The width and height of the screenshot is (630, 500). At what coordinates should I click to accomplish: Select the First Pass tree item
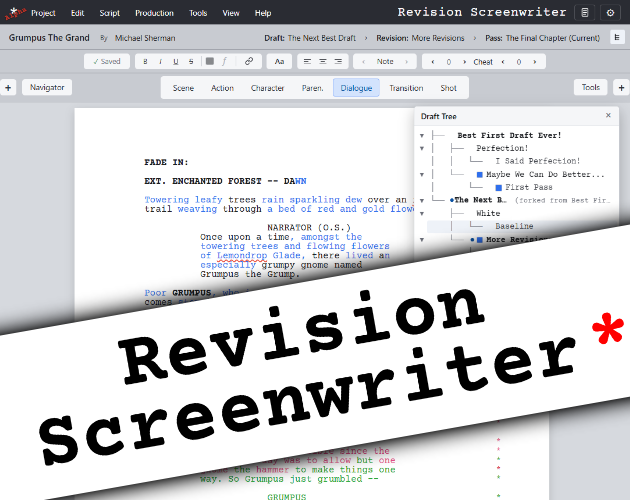(528, 187)
